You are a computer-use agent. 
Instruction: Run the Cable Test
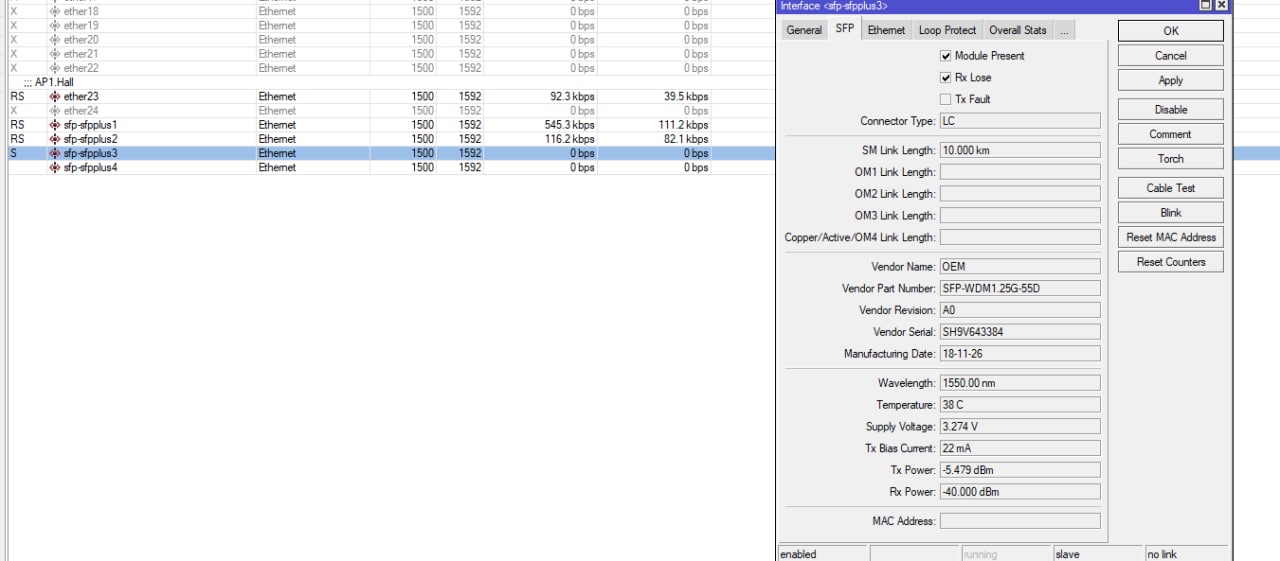point(1171,188)
